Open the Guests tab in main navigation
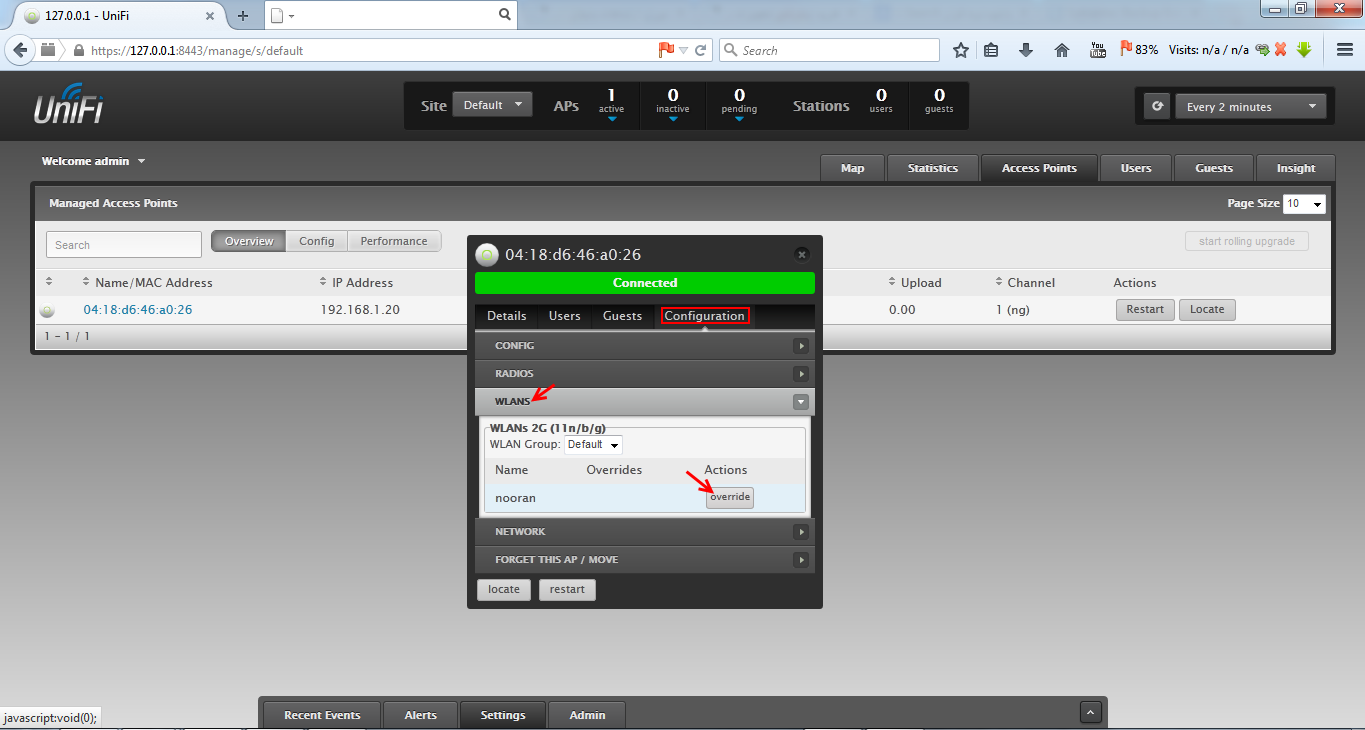Viewport: 1365px width, 730px height. coord(1214,168)
